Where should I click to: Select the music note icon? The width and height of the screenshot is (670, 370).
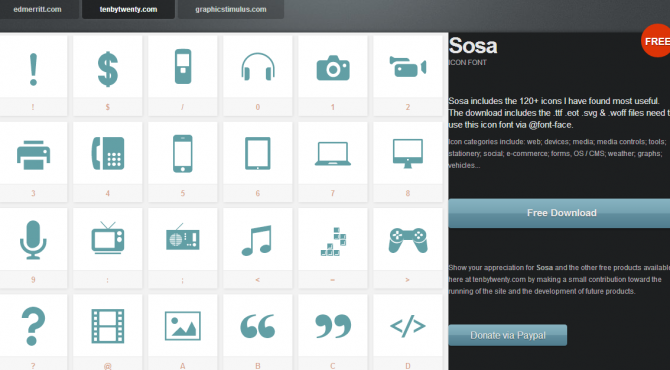point(257,241)
